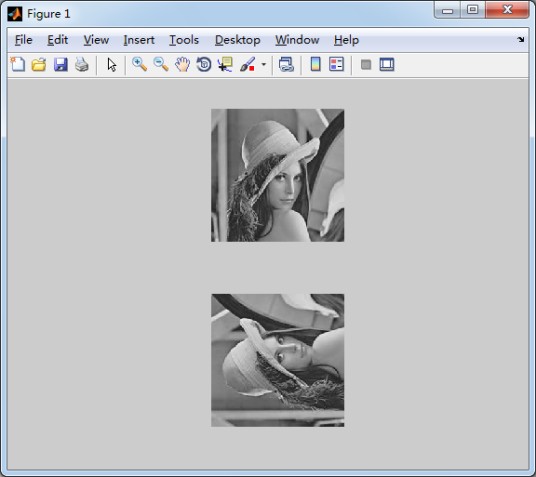Hide plot tools with the gray square icon

(x=366, y=64)
